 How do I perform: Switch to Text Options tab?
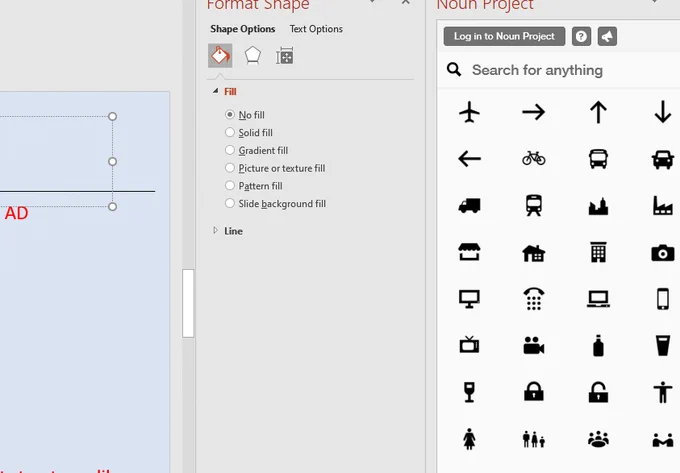[316, 29]
